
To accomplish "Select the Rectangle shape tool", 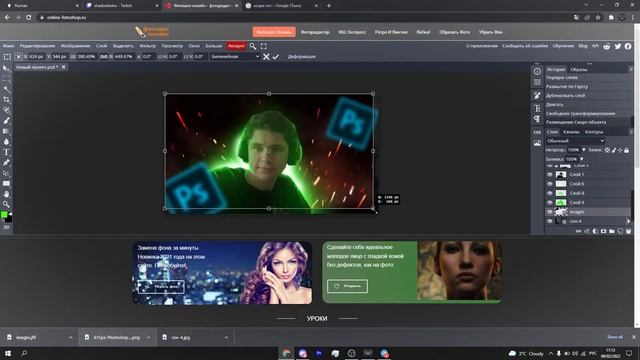I will pos(6,184).
